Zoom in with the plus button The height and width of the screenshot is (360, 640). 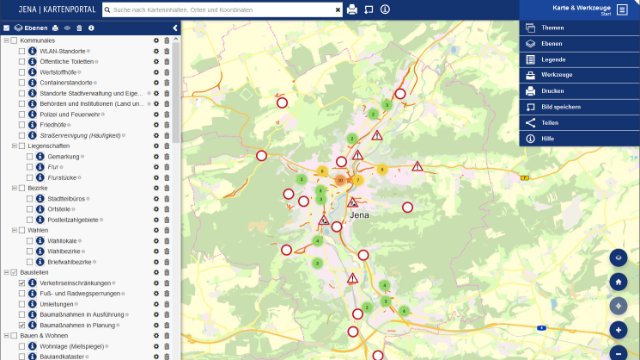(x=618, y=330)
